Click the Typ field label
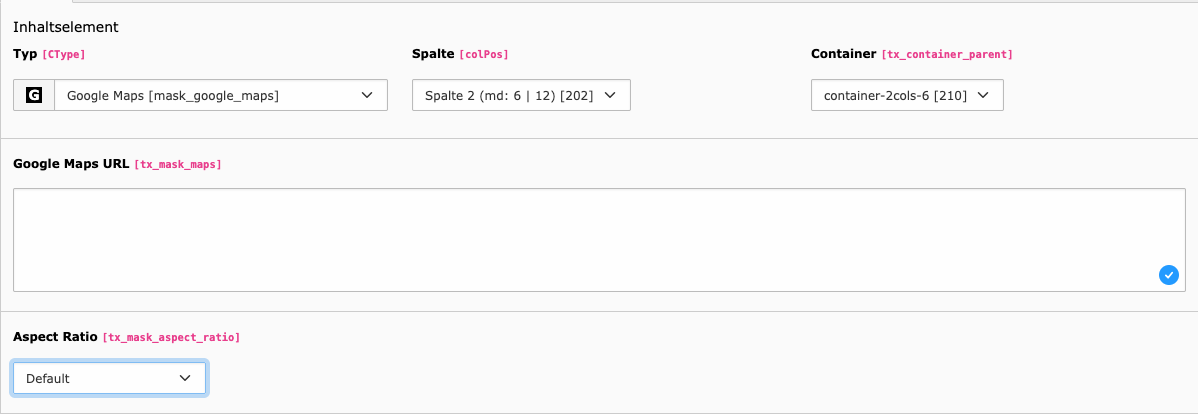 click(x=24, y=53)
